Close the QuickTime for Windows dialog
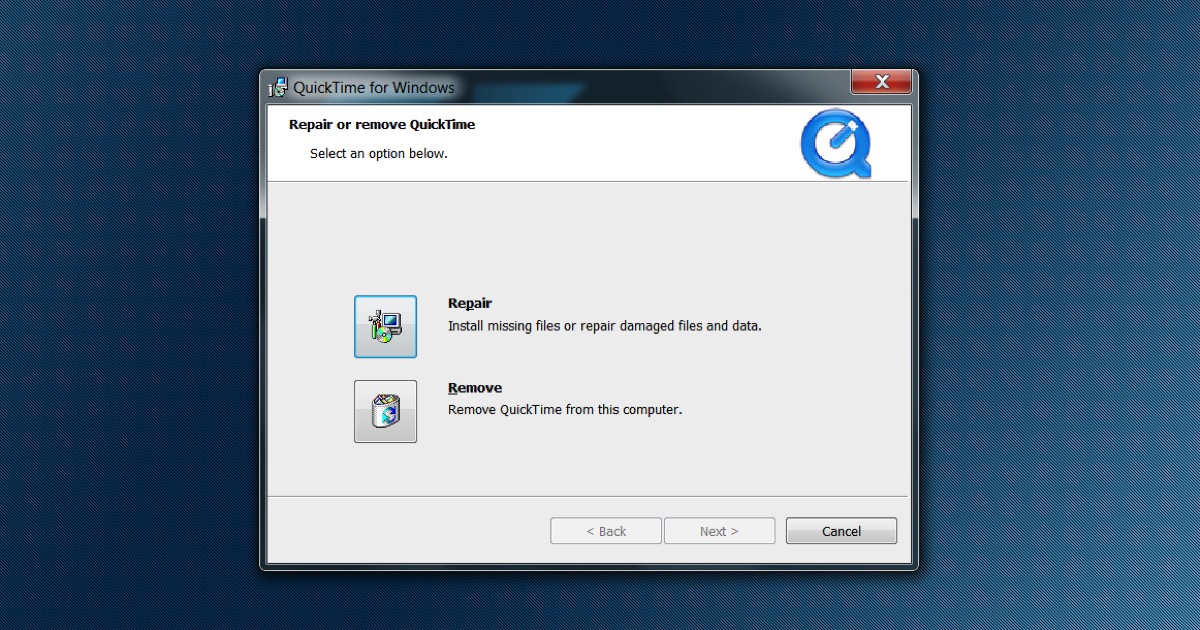This screenshot has width=1200, height=630. click(x=881, y=82)
